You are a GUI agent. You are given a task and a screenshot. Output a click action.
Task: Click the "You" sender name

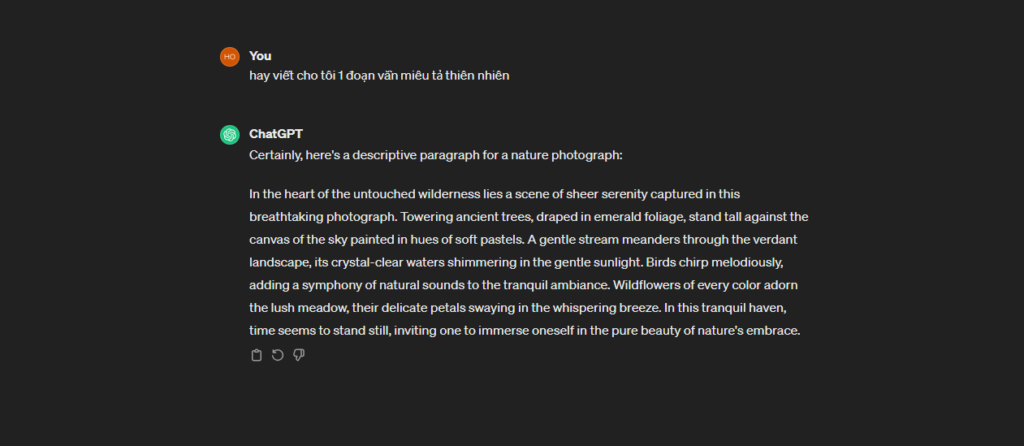pyautogui.click(x=260, y=56)
